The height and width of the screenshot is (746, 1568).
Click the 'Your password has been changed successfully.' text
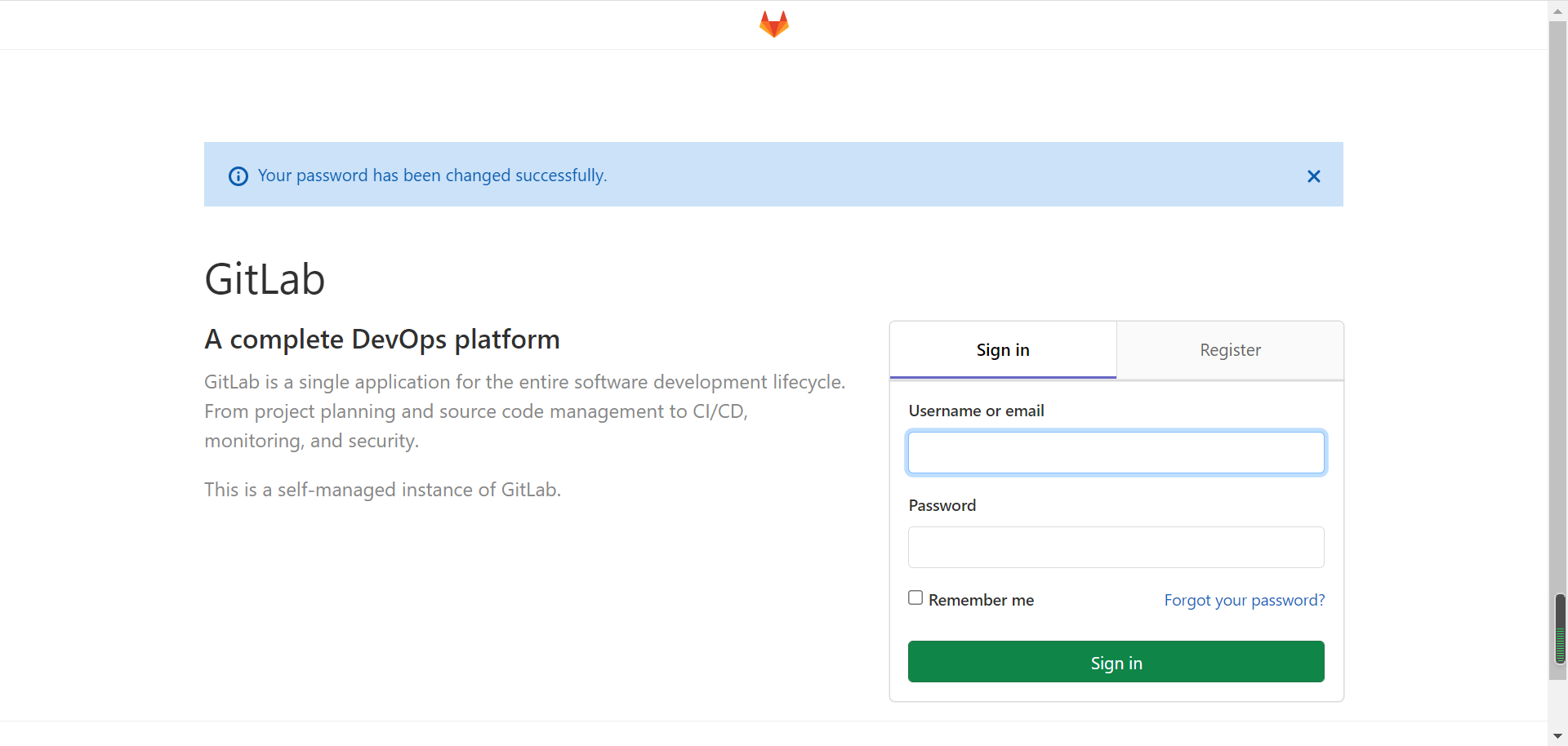click(x=432, y=175)
